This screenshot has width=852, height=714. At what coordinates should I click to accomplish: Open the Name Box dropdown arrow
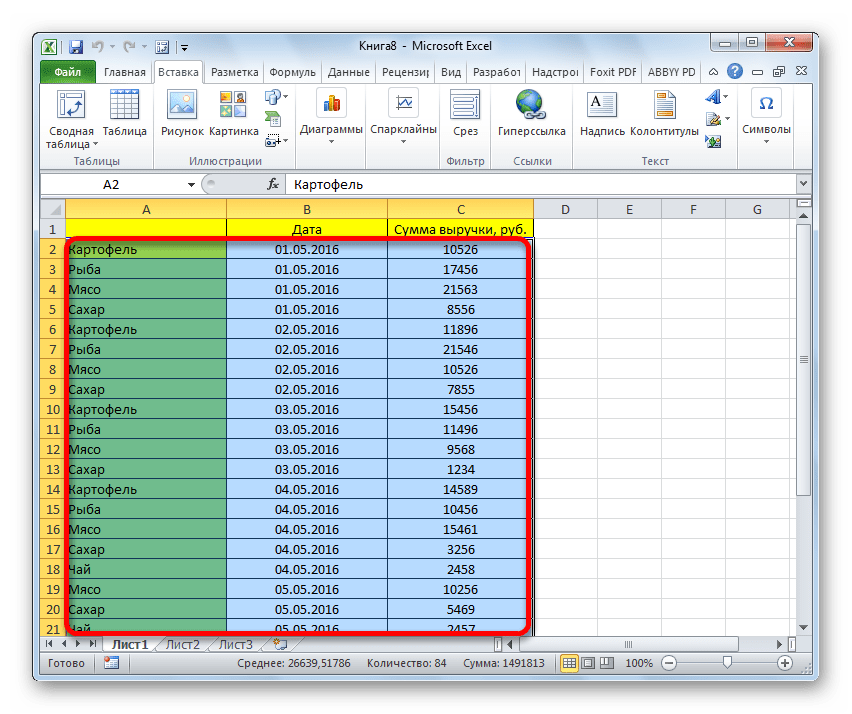point(192,185)
